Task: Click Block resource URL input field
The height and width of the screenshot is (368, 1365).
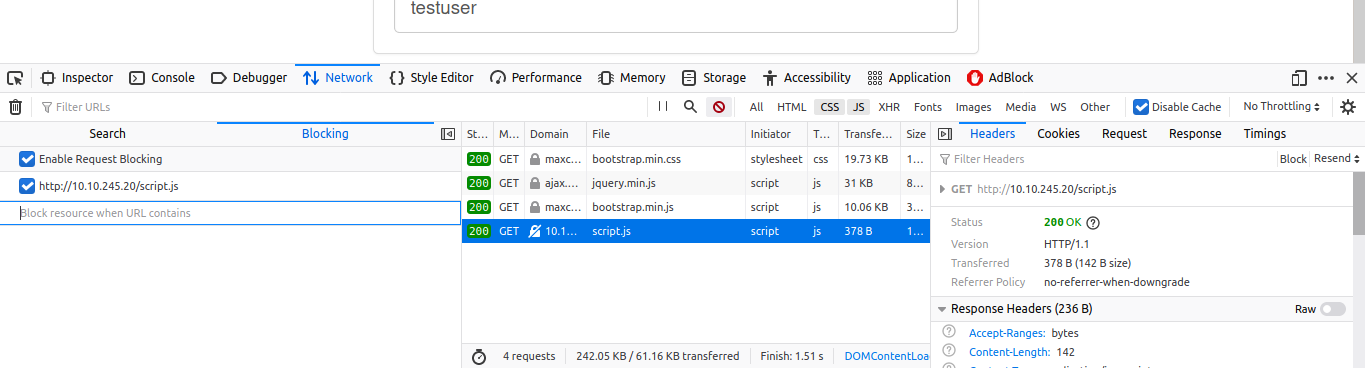Action: coord(230,213)
